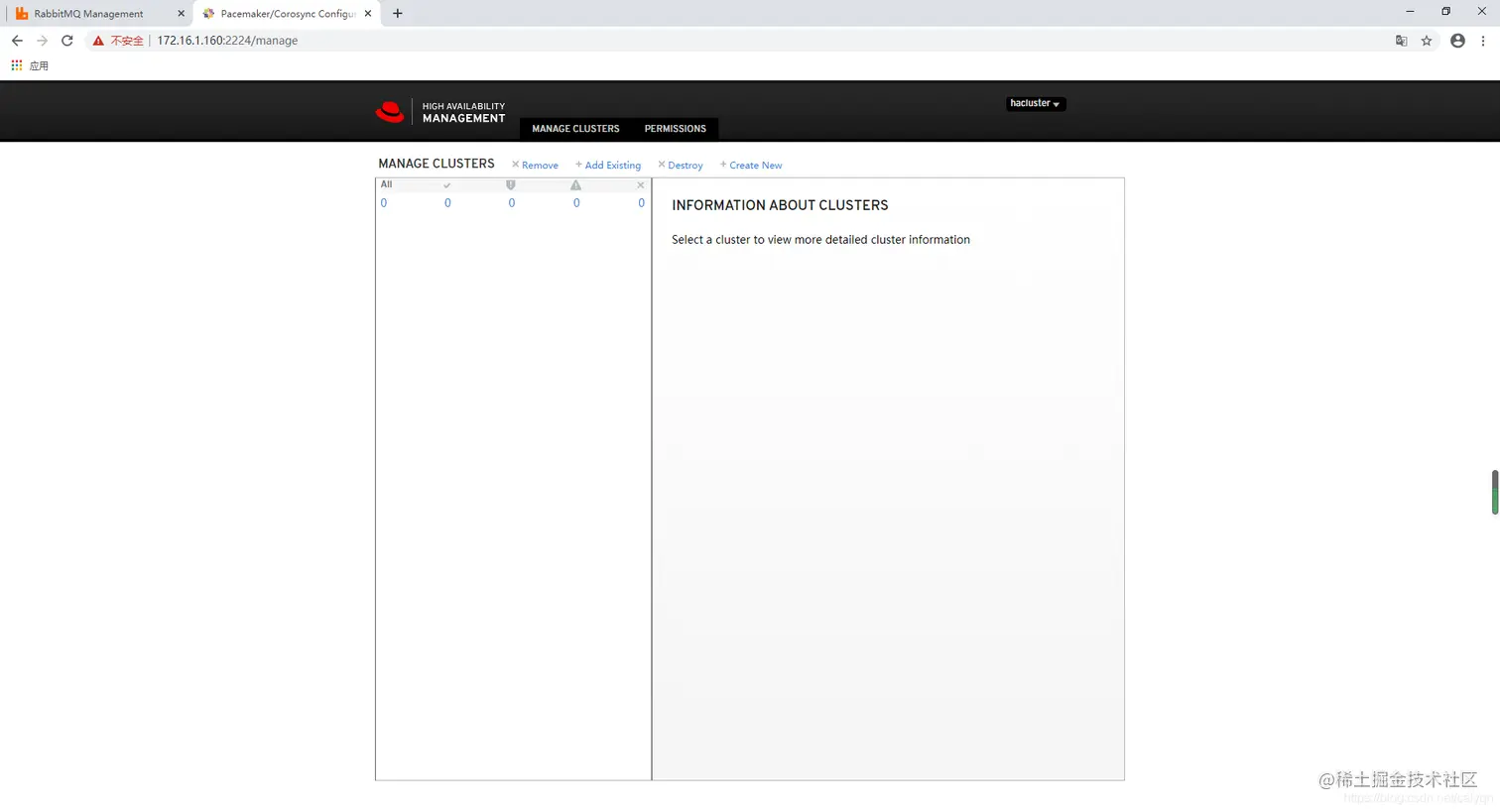Click the 0 count under the checkmark

[447, 203]
